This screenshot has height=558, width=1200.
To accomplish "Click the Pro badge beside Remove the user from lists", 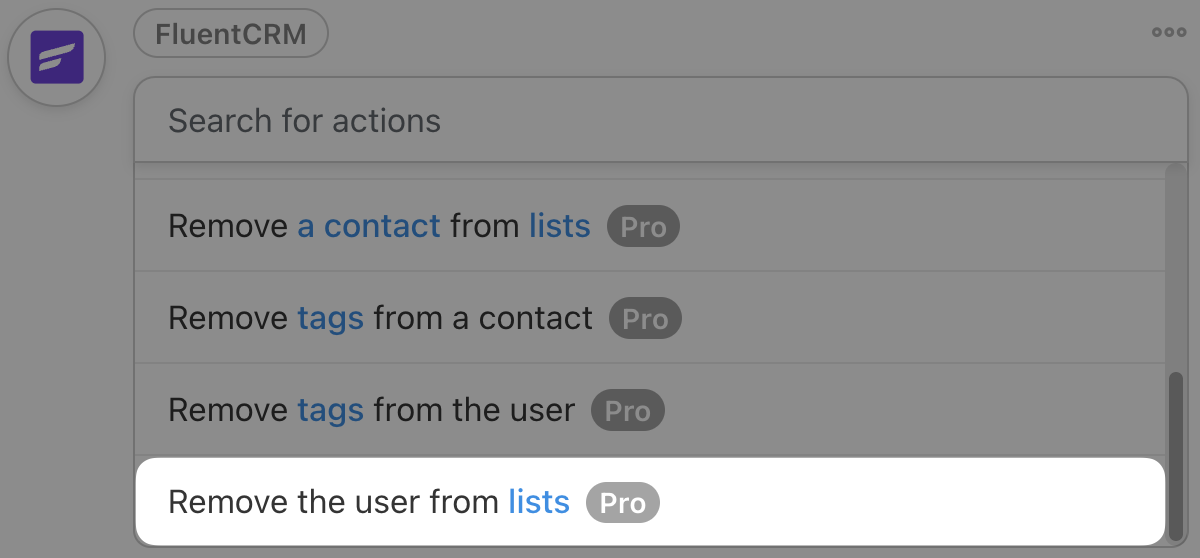I will point(622,503).
